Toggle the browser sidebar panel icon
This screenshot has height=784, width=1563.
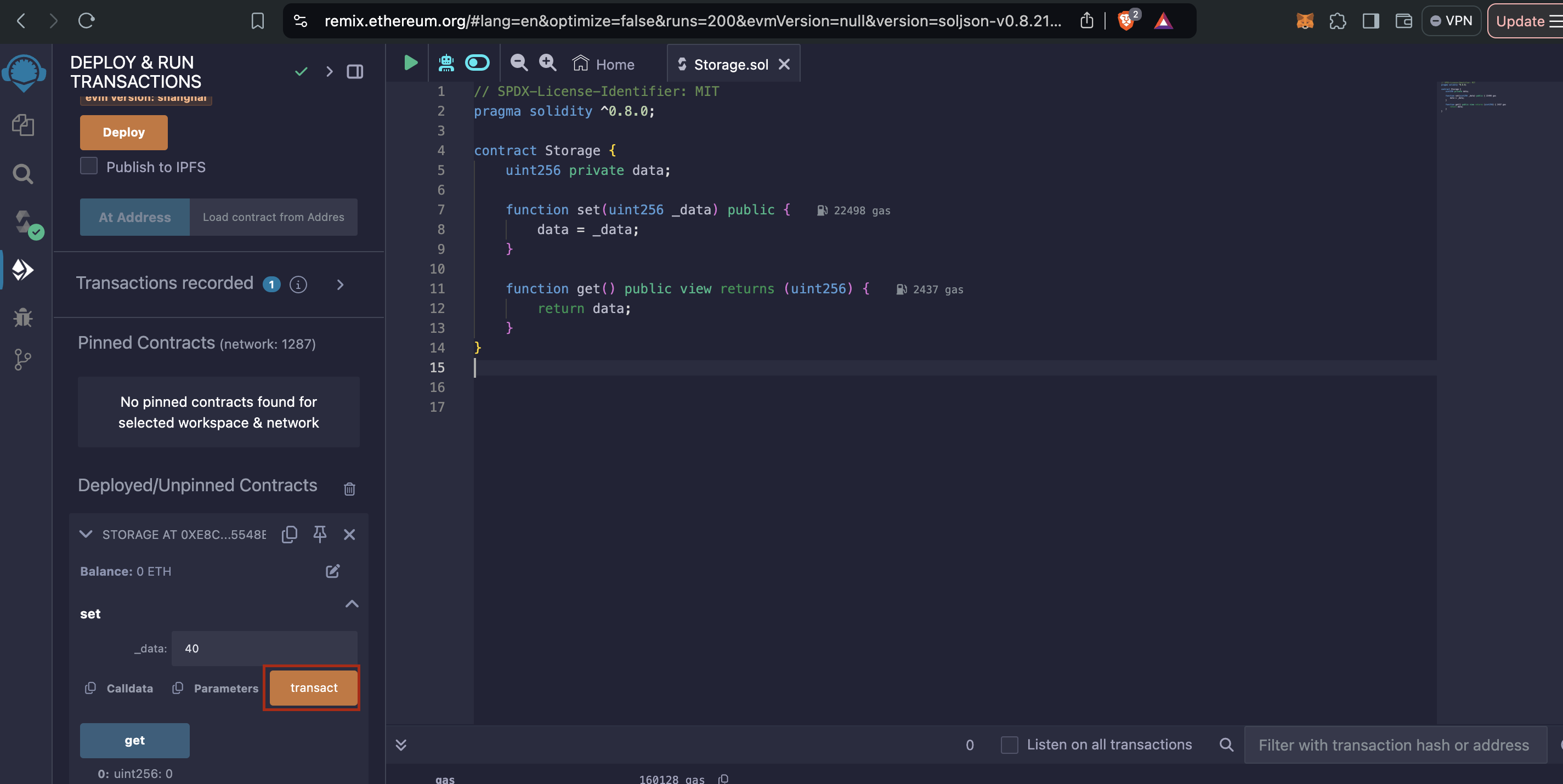pos(1371,21)
